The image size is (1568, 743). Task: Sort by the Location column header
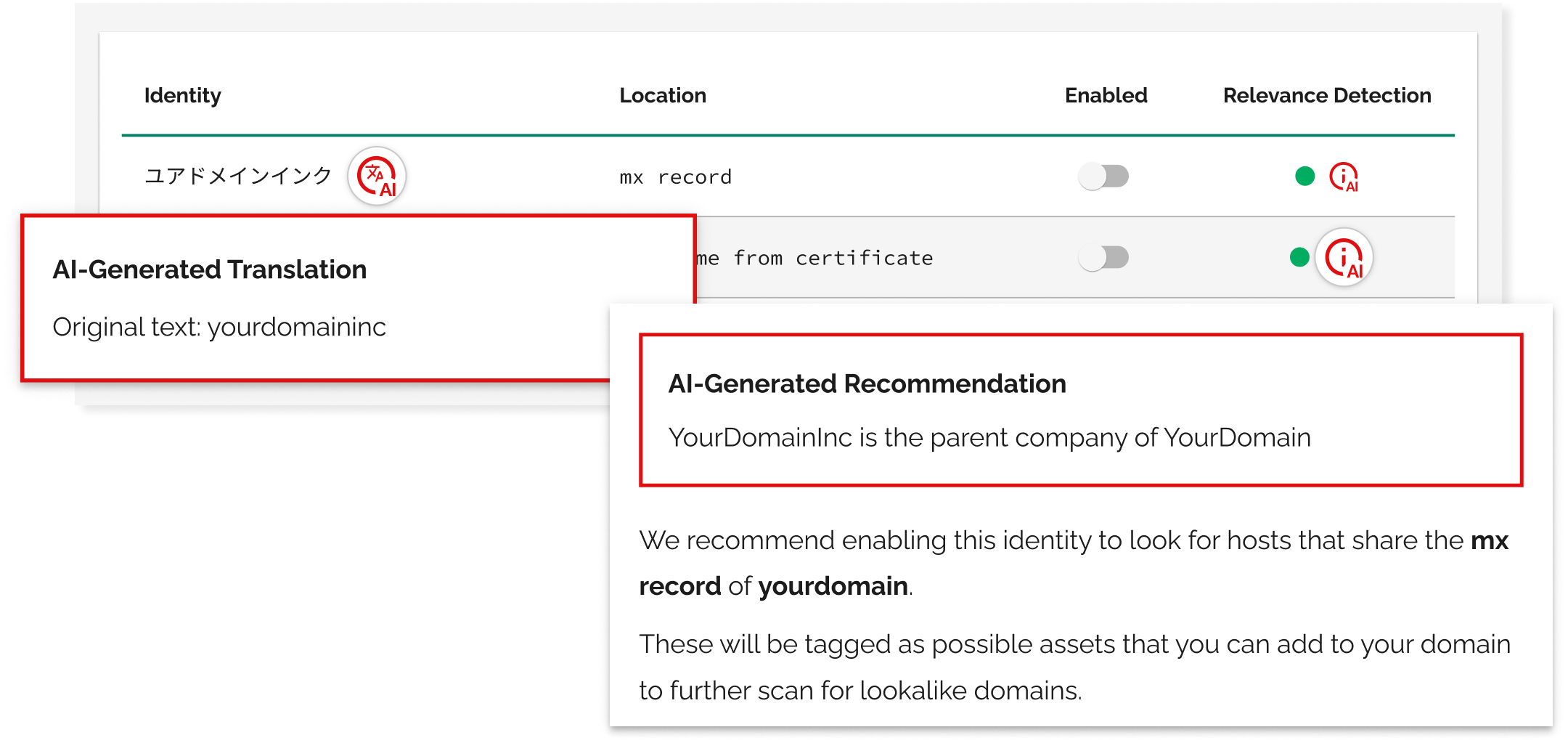click(x=663, y=96)
